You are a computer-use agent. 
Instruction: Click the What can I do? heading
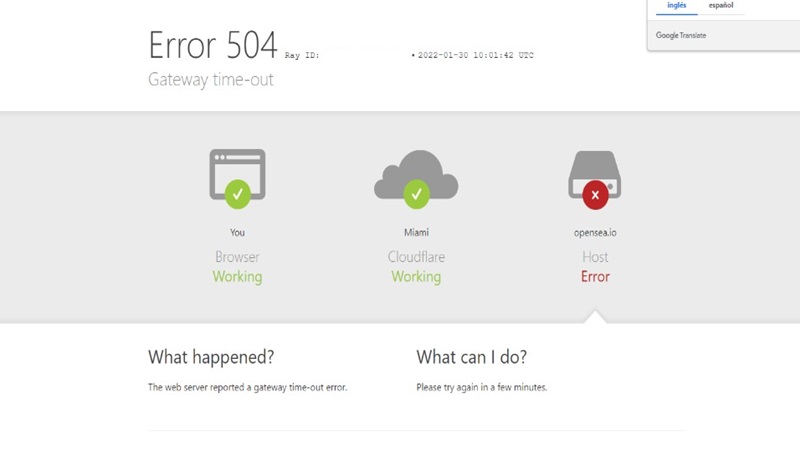tap(471, 357)
